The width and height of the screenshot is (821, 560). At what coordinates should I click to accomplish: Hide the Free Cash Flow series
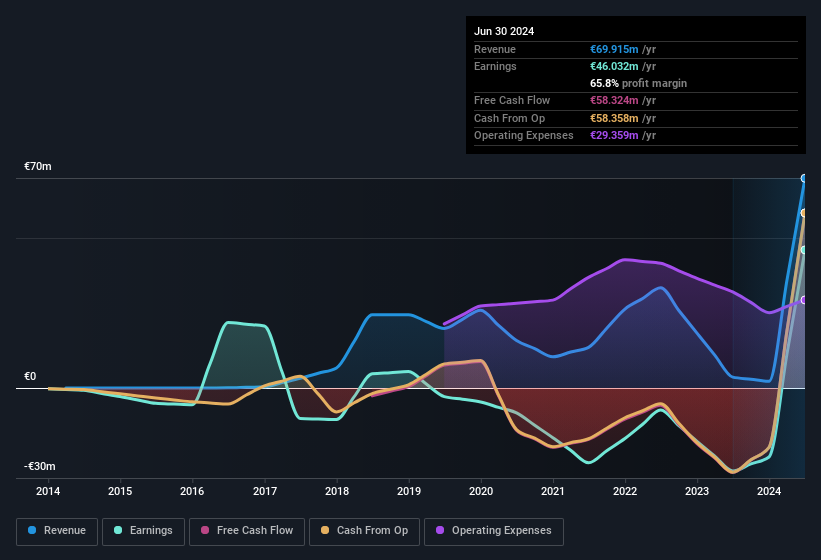(x=246, y=531)
